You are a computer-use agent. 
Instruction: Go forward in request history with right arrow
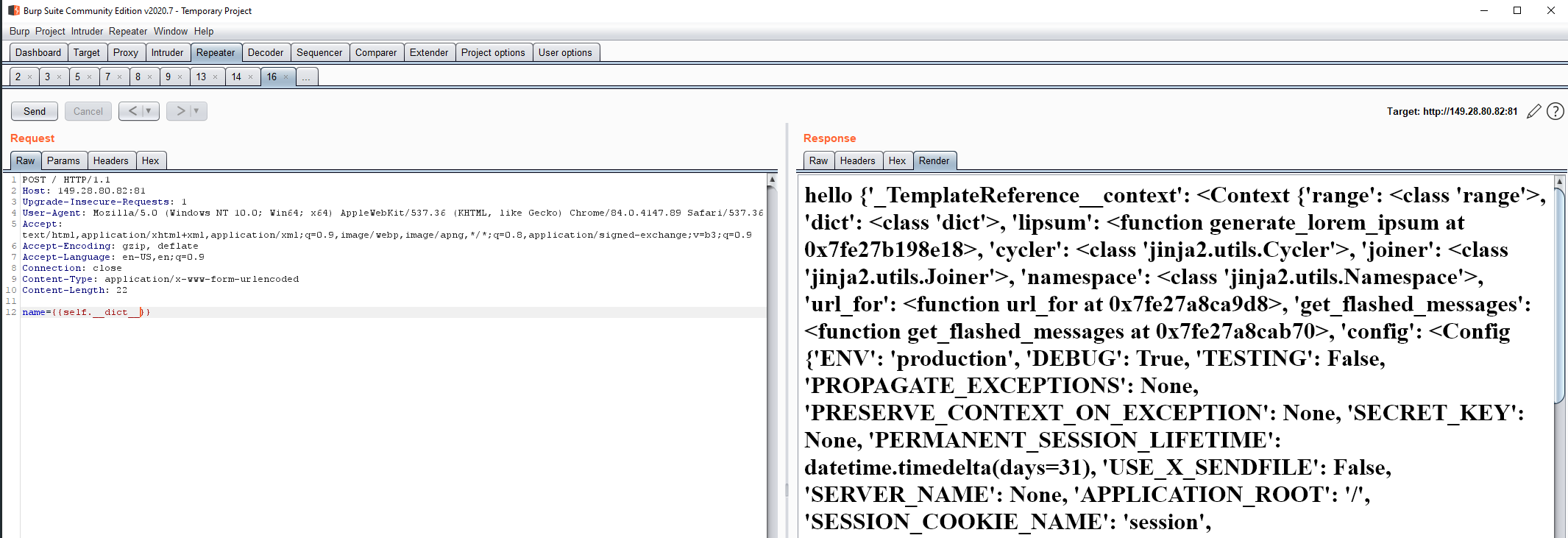(180, 111)
